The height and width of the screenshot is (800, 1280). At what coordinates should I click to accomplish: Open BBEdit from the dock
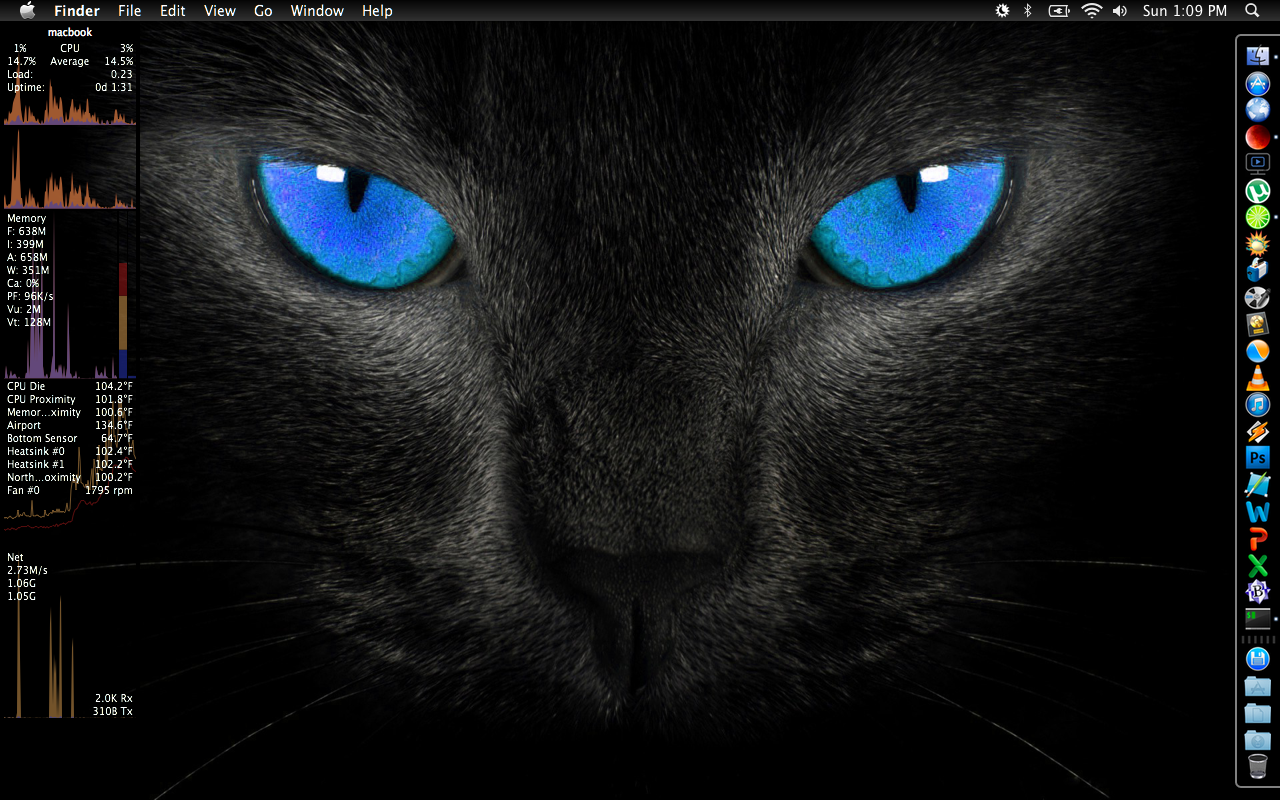pos(1257,591)
